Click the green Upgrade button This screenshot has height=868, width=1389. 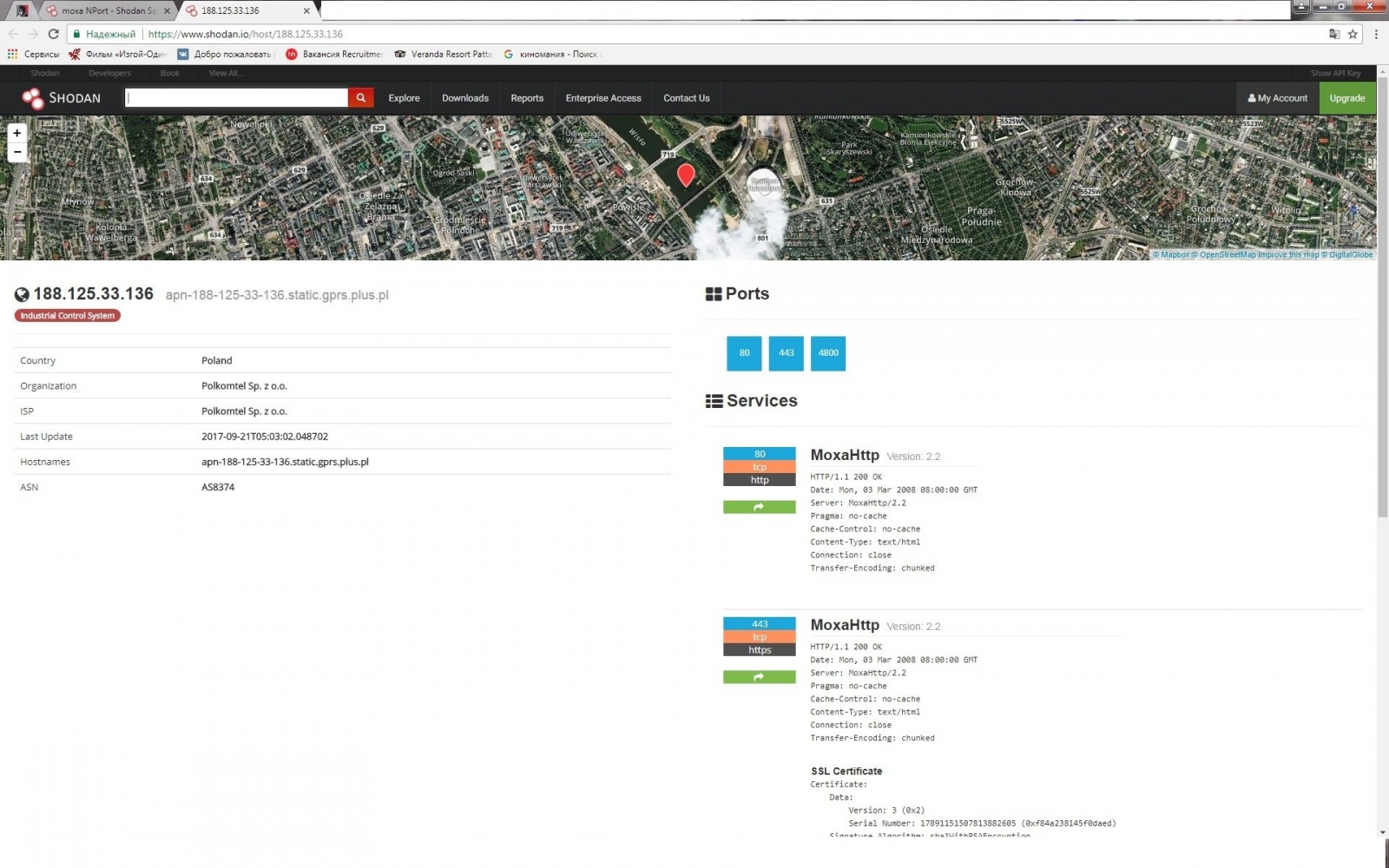click(1347, 98)
